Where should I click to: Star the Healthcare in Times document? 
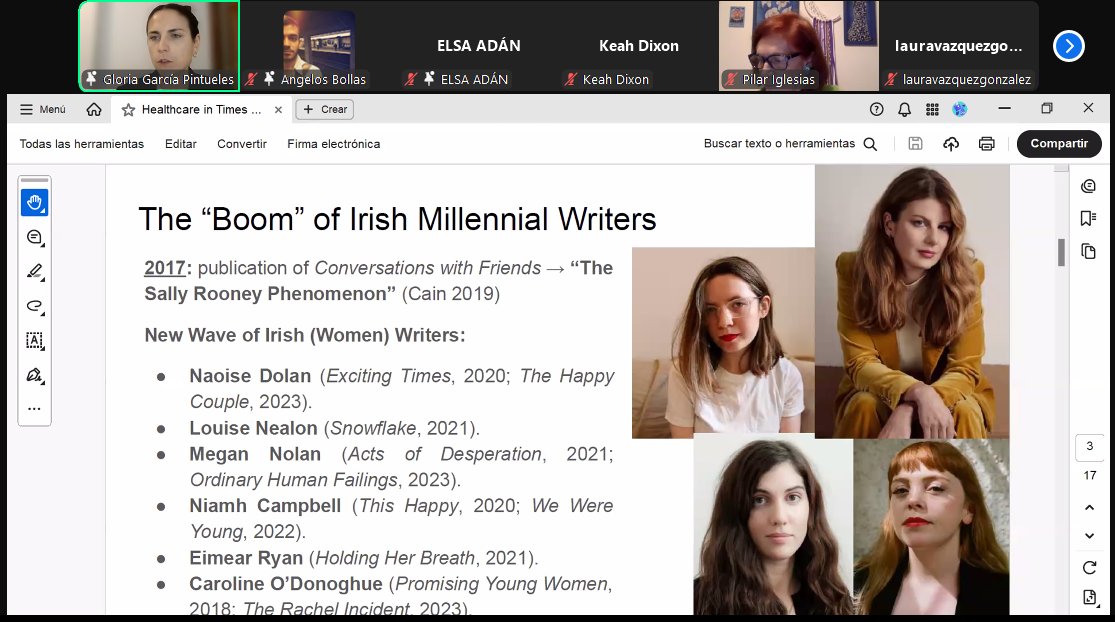(x=128, y=110)
